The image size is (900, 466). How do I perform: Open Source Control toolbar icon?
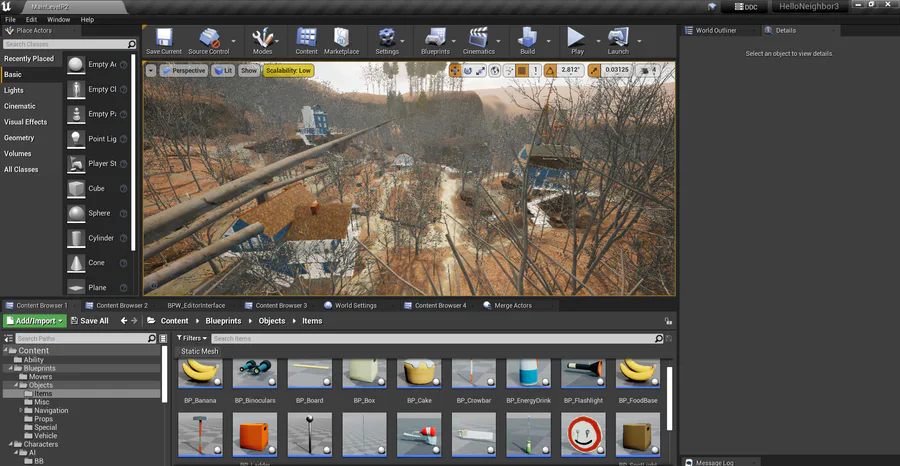pyautogui.click(x=210, y=37)
